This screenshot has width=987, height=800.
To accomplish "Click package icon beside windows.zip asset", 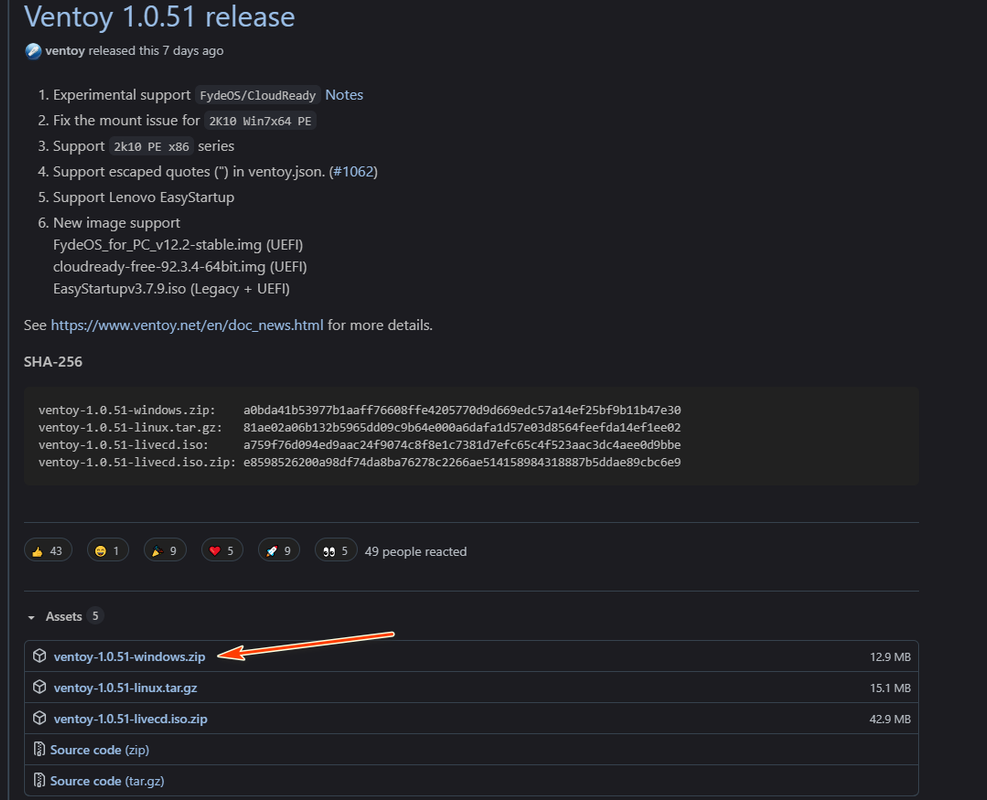I will [x=40, y=656].
